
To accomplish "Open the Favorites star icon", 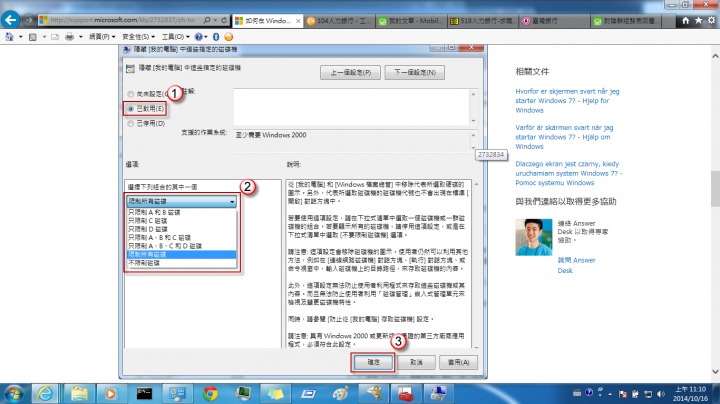I will click(698, 20).
